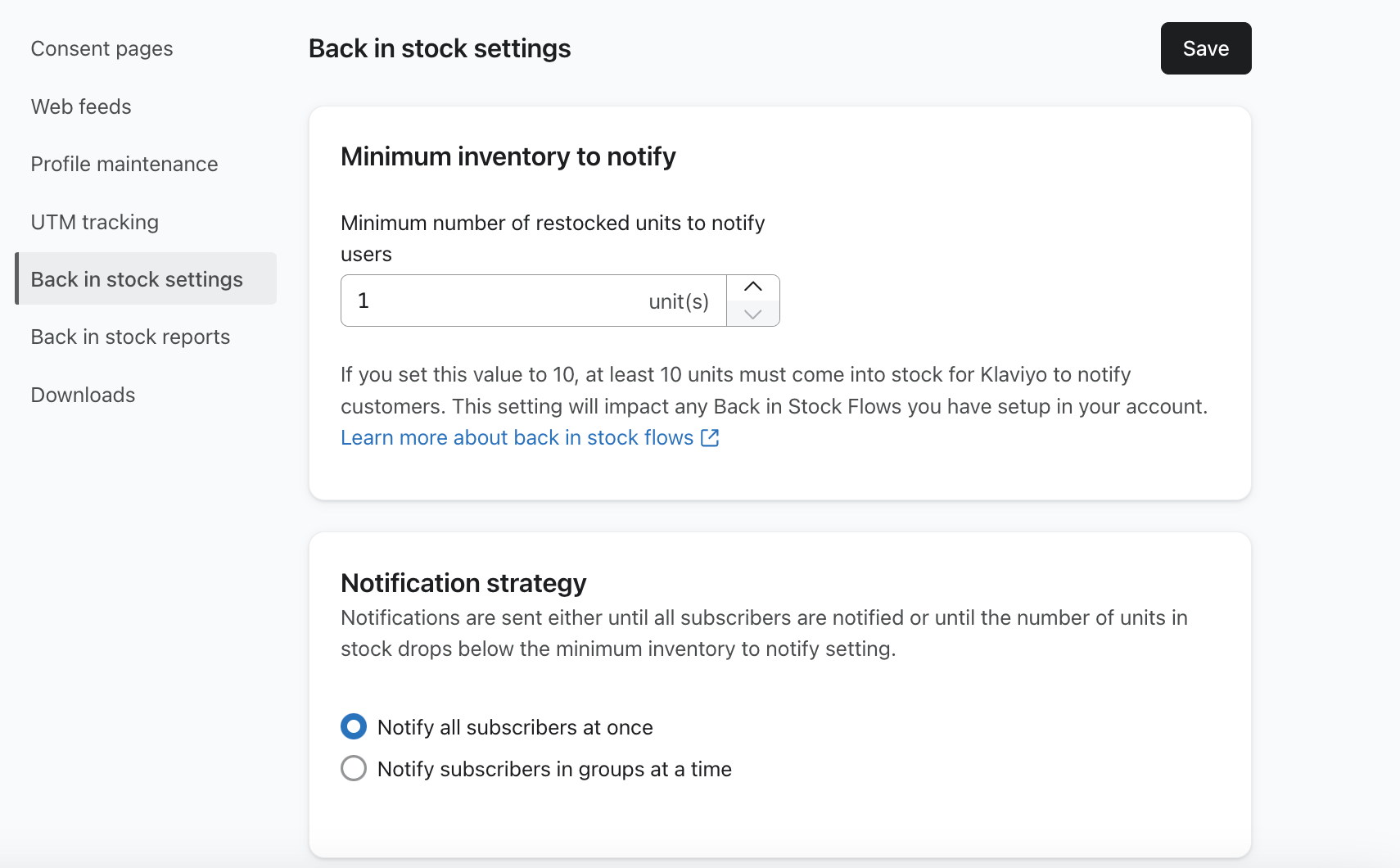
Task: Click the decrement arrow on units stepper
Action: tap(752, 314)
